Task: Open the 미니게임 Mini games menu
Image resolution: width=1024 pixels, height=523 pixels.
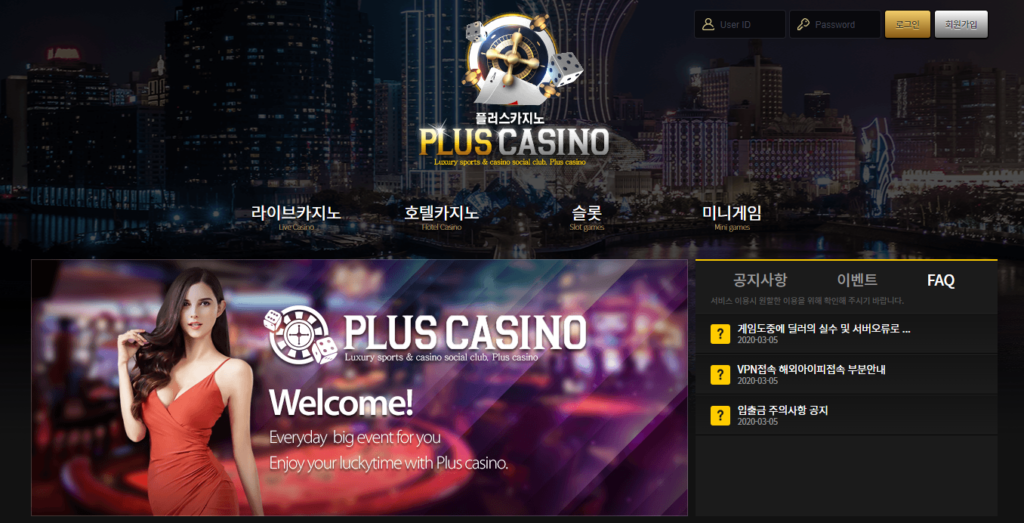Action: tap(731, 217)
